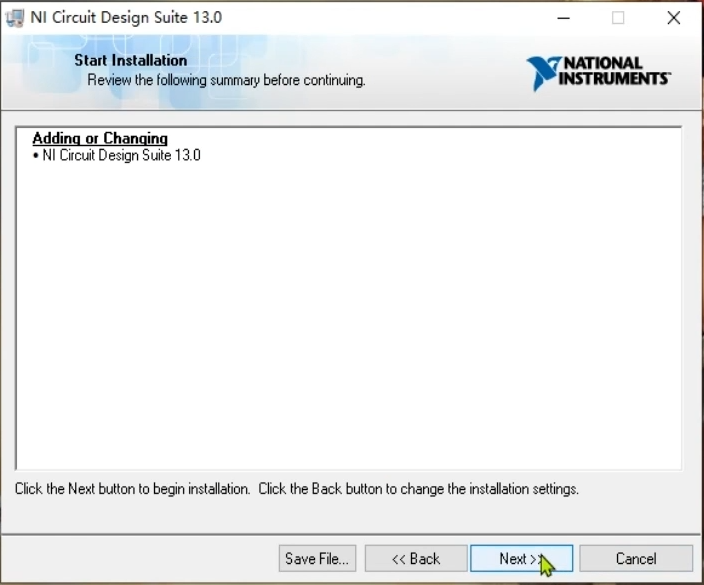704x585 pixels.
Task: Open the Save File... dialog
Action: point(317,559)
